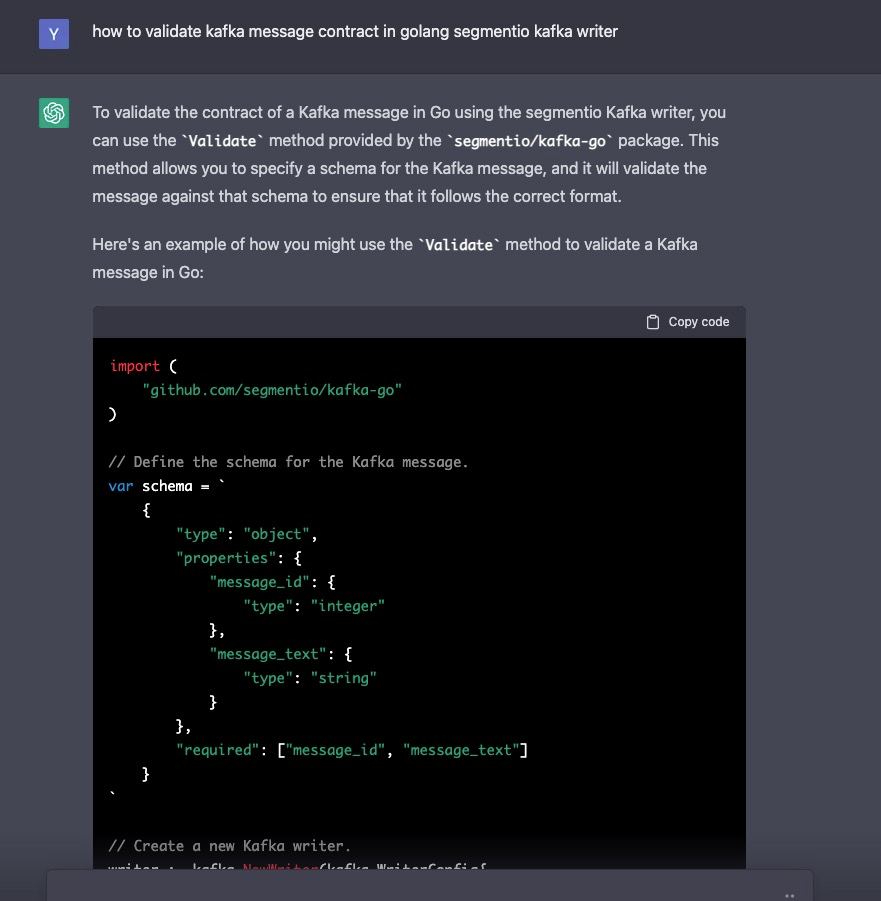Click the user prompt about kafka writer
The width and height of the screenshot is (881, 901).
click(x=355, y=32)
